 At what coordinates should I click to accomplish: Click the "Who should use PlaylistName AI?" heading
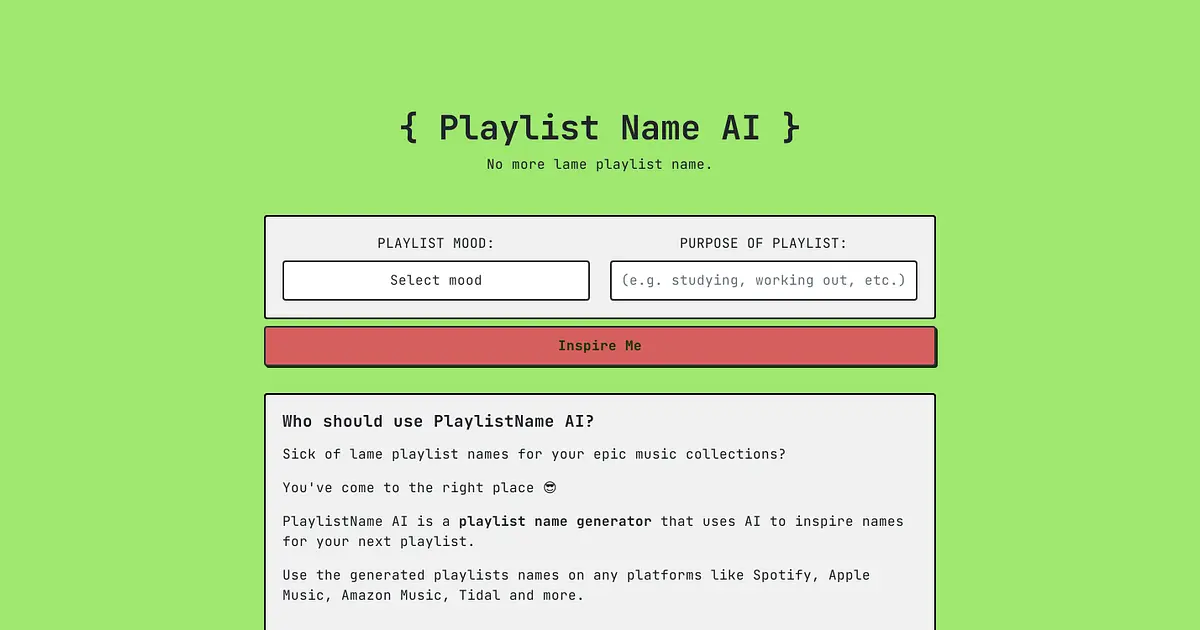[438, 421]
